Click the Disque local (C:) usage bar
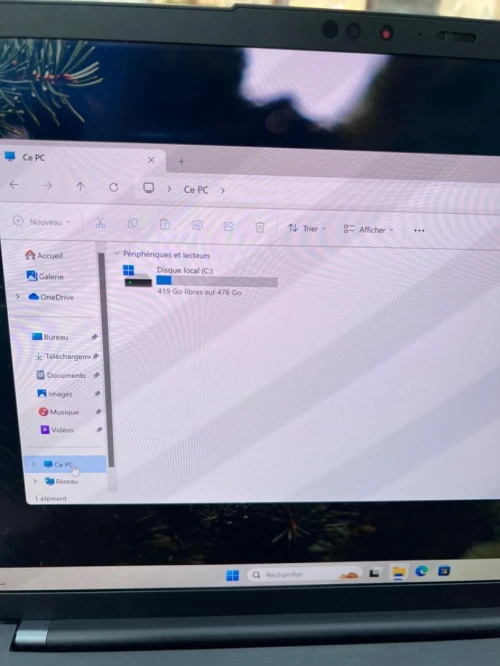The height and width of the screenshot is (666, 500). 217,281
